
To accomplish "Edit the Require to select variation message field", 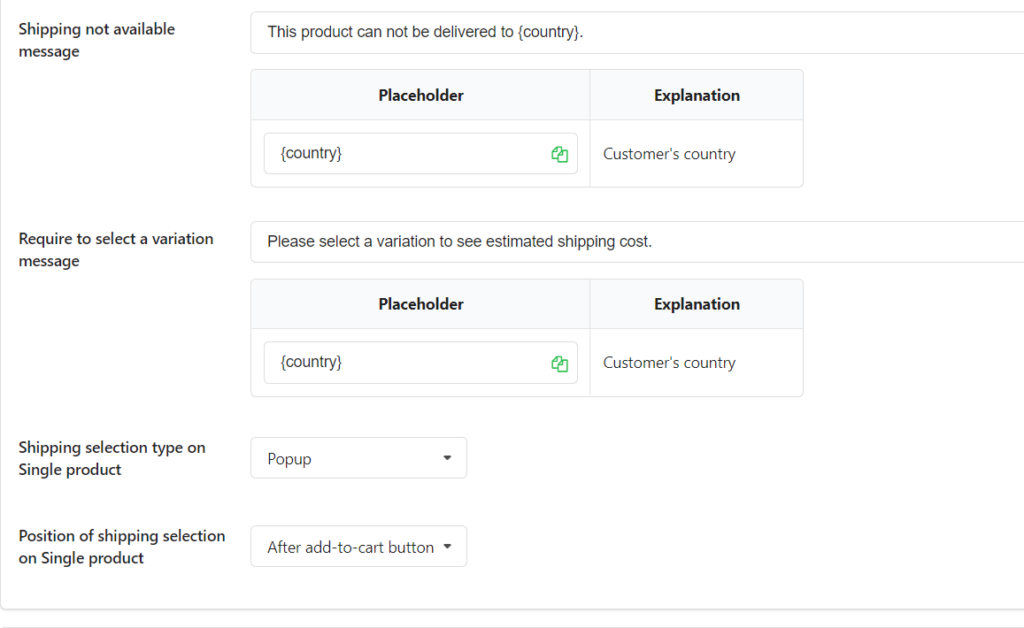I will 637,242.
